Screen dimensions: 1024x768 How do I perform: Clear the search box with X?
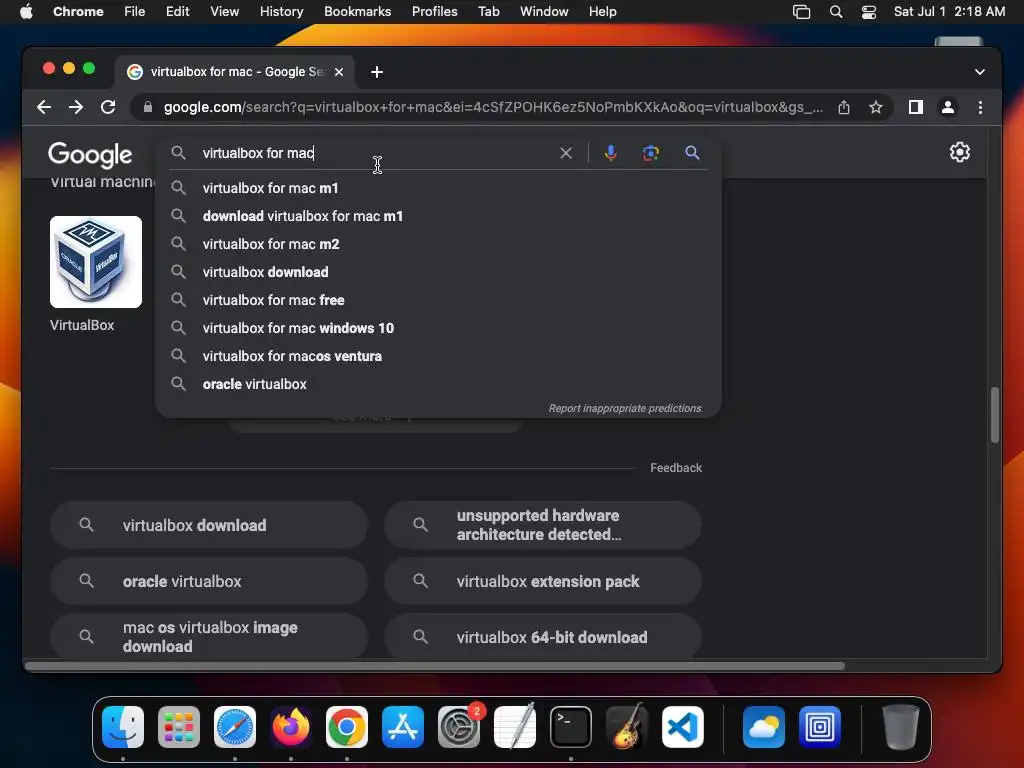tap(566, 153)
